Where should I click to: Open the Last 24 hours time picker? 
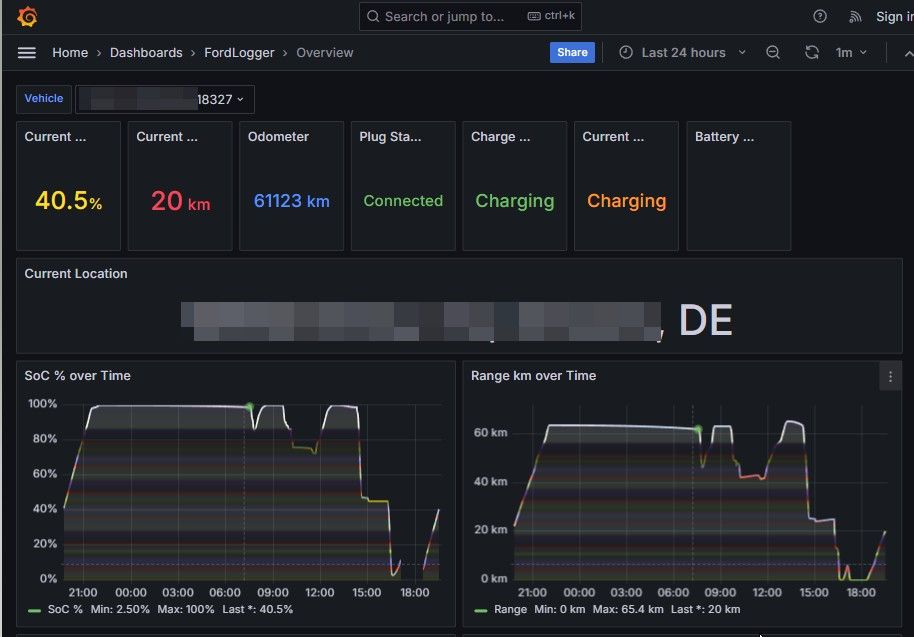point(682,52)
